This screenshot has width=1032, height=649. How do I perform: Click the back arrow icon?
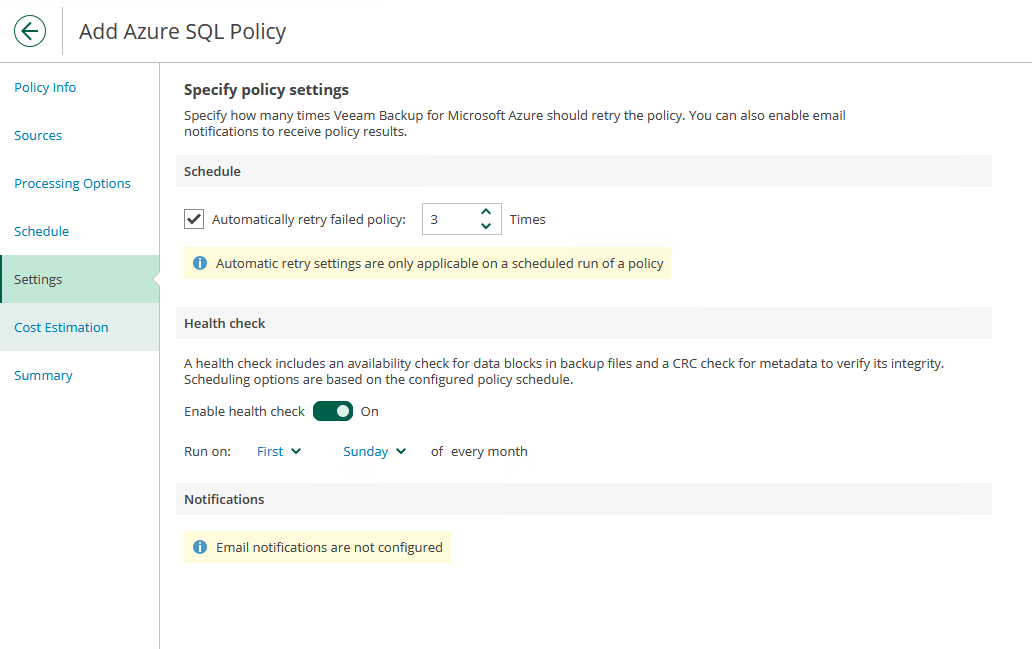coord(30,31)
